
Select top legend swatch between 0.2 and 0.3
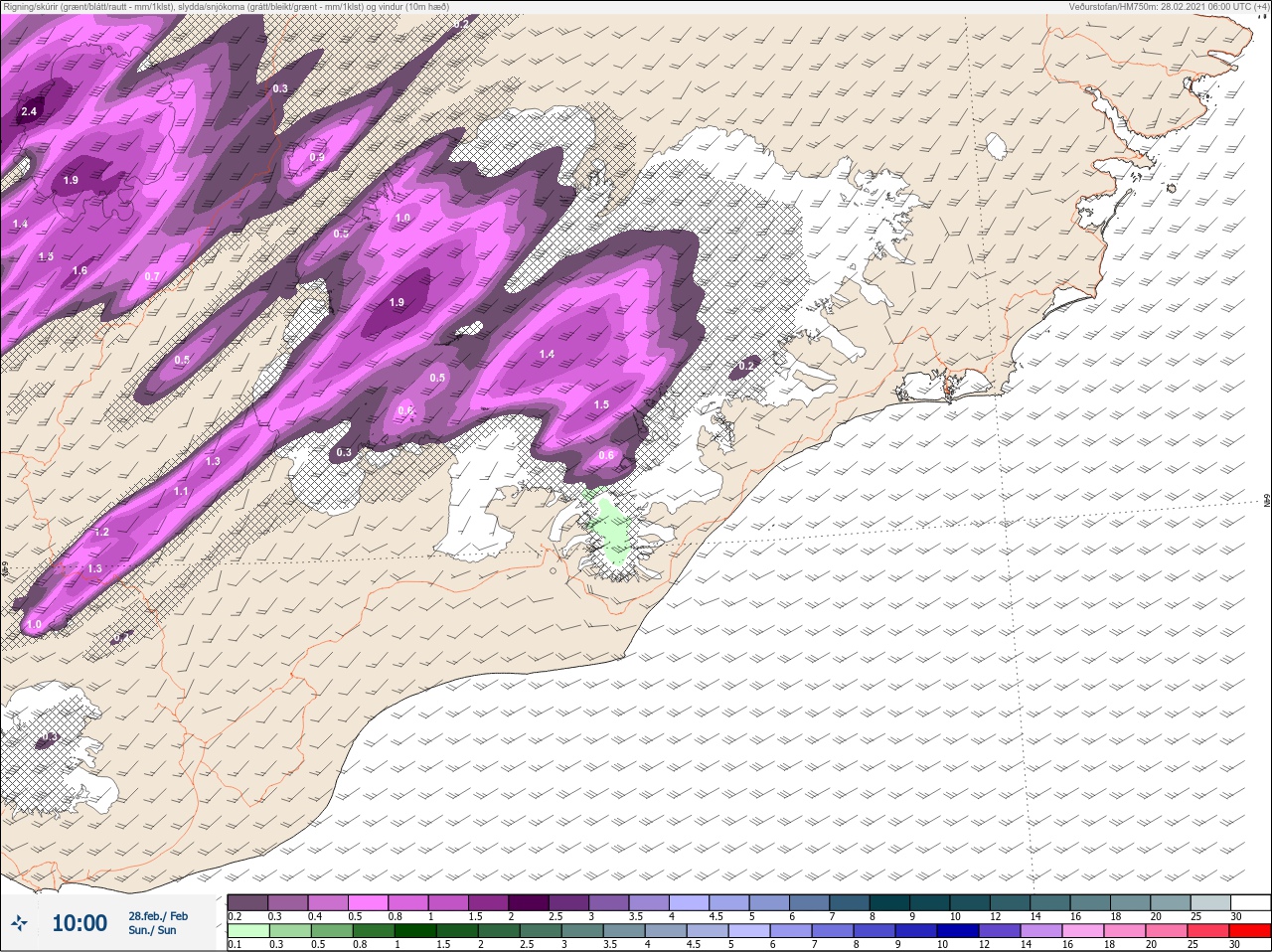coord(247,902)
